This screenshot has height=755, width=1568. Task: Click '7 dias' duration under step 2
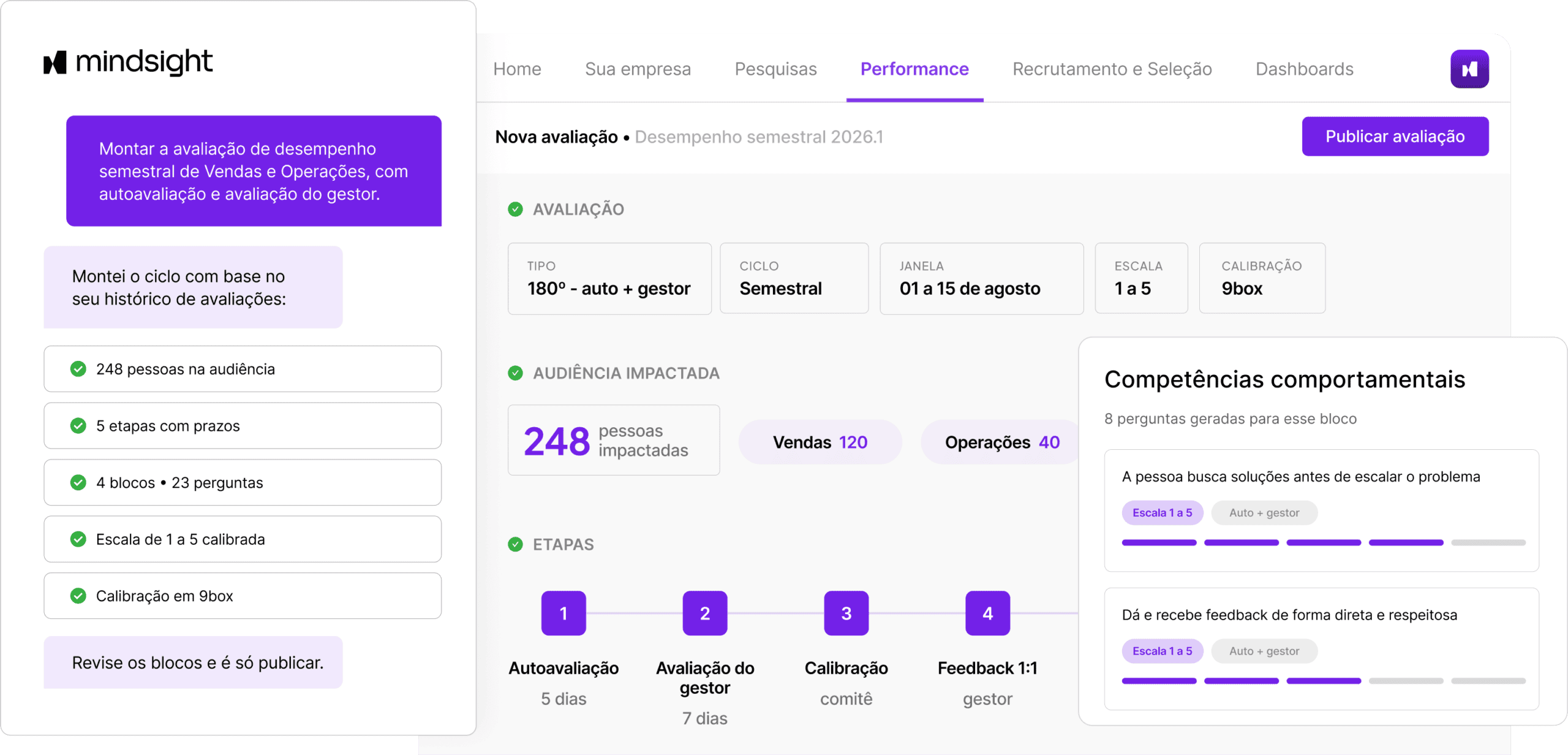point(705,718)
